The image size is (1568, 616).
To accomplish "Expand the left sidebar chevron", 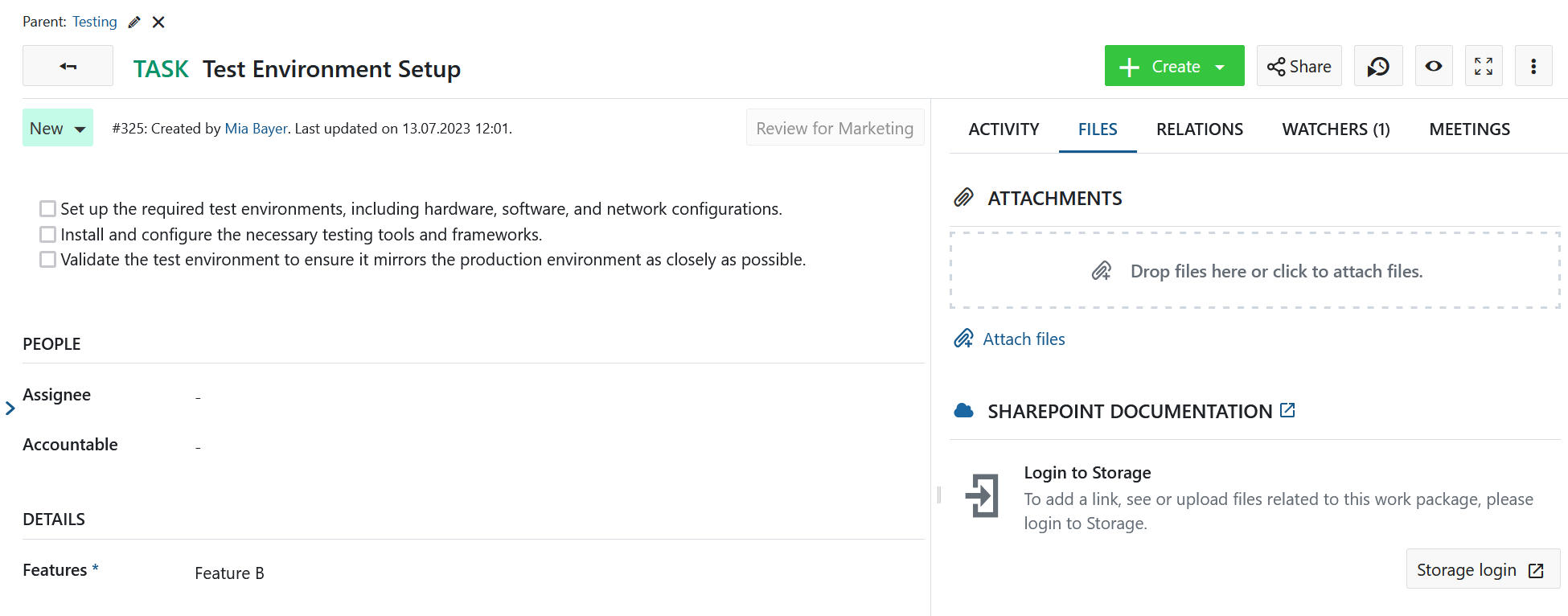I will coord(10,409).
